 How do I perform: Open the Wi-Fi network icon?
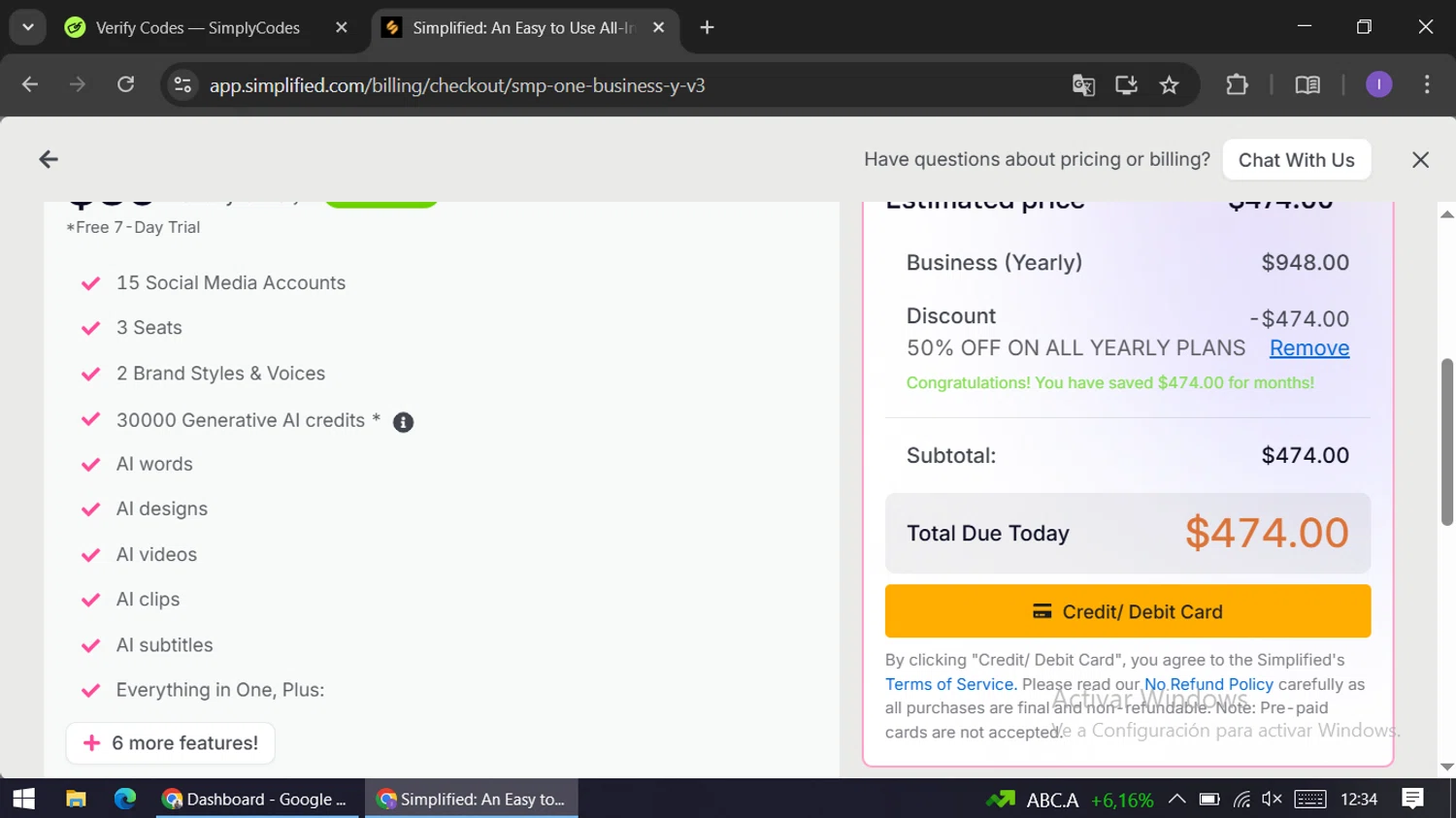pos(1241,800)
